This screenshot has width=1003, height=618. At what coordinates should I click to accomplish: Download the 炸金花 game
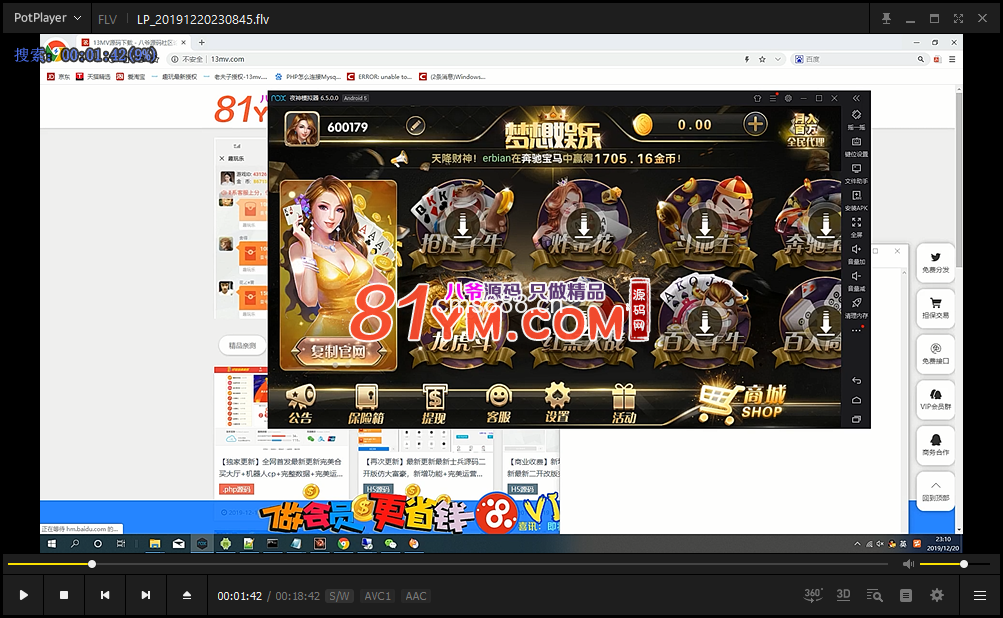click(x=583, y=225)
